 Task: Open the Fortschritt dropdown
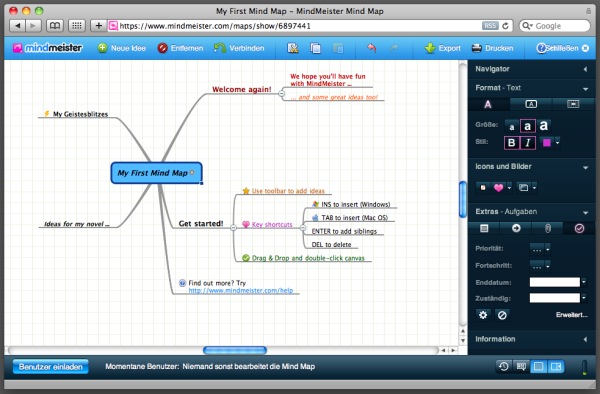pyautogui.click(x=540, y=265)
